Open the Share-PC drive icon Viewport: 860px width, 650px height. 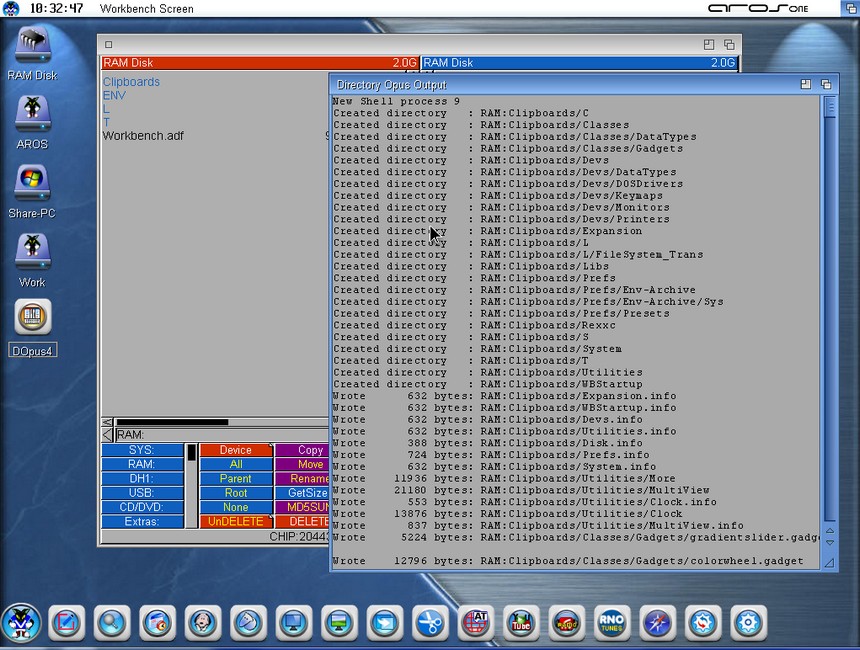pyautogui.click(x=32, y=185)
